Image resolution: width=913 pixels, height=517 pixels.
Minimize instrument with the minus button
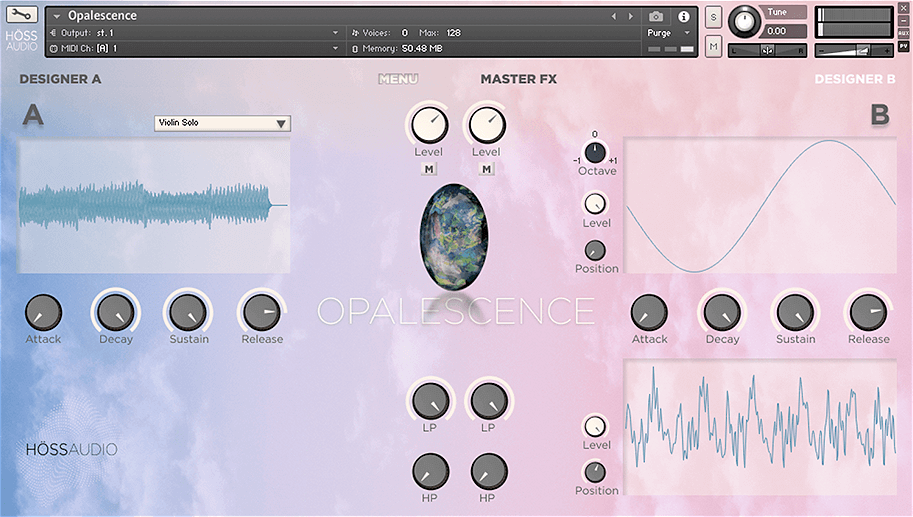[x=904, y=21]
